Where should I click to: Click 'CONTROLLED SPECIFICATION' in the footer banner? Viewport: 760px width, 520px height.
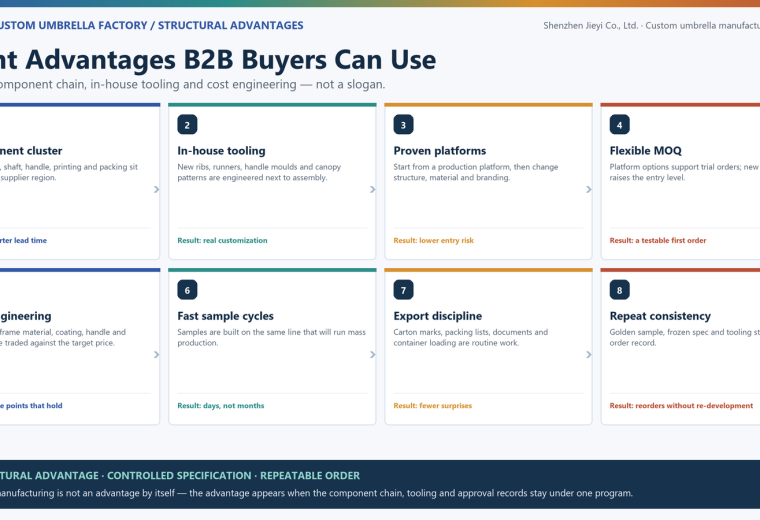click(x=179, y=476)
